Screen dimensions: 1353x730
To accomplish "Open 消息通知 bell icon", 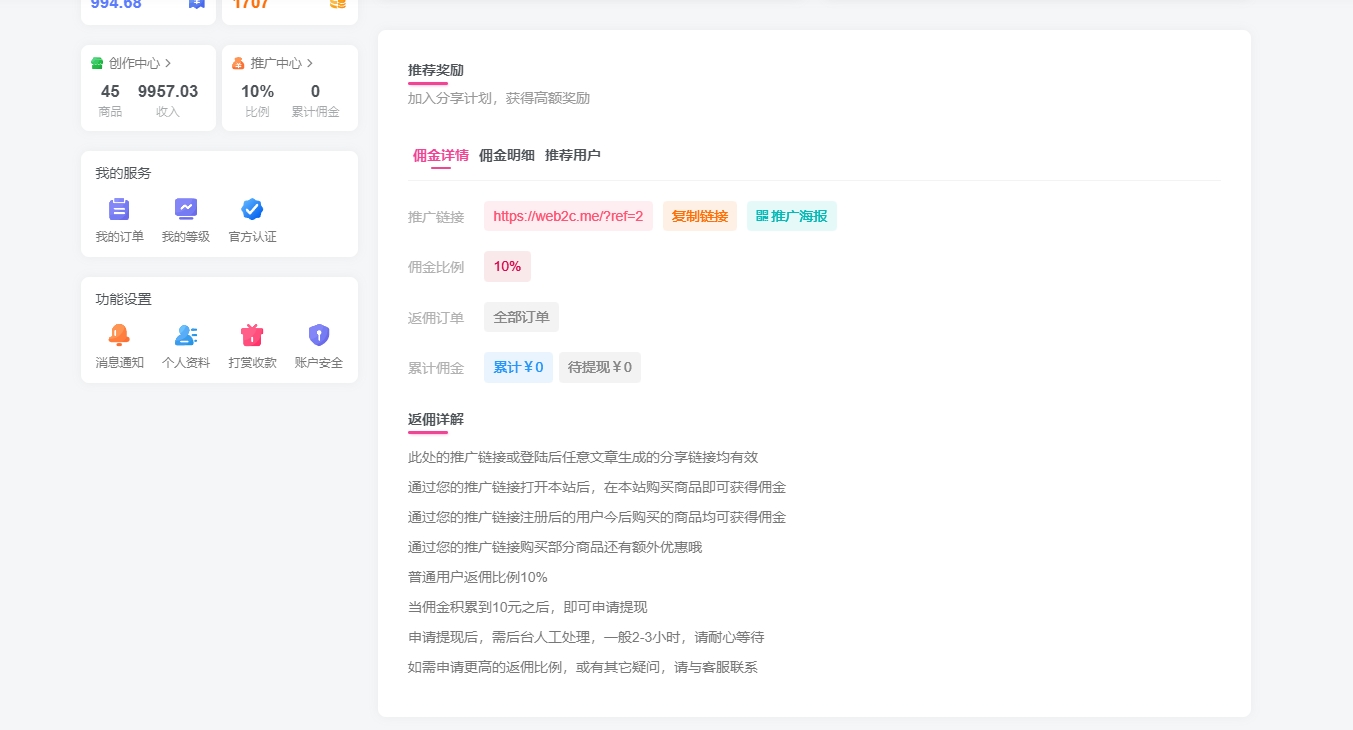I will pos(119,335).
